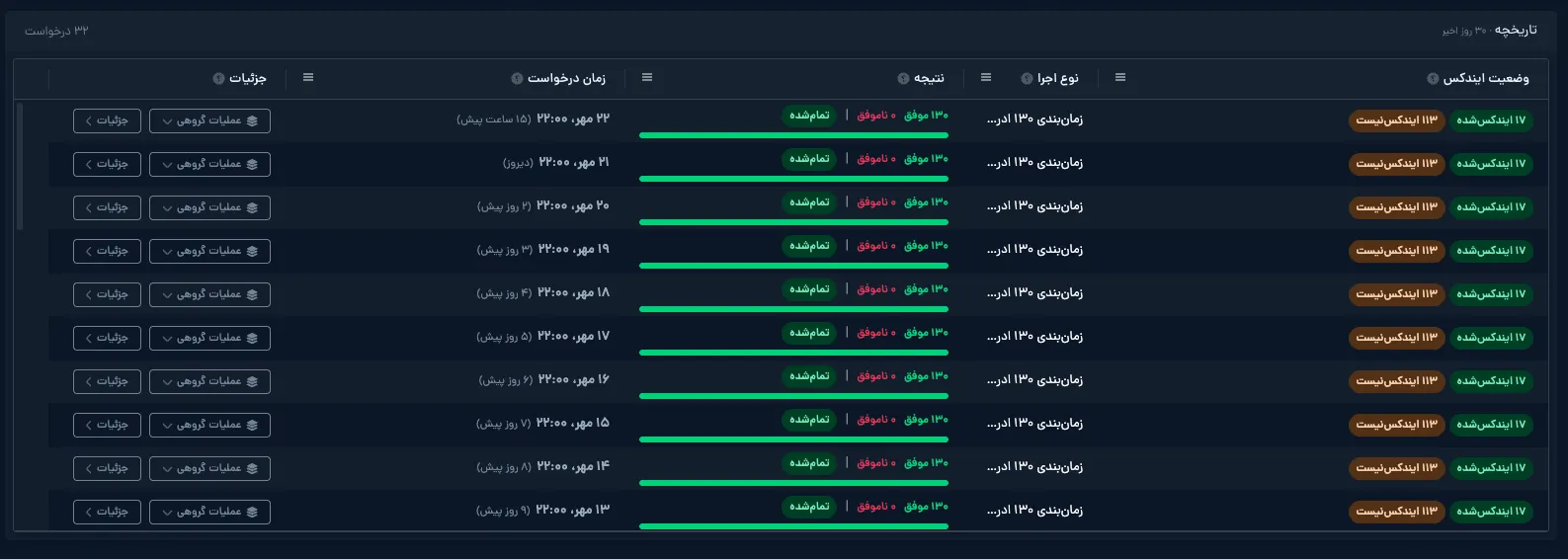Image resolution: width=1568 pixels, height=559 pixels.
Task: Click ۱۷ ایندکس‌شده badge in ۲۲ مهر row
Action: 1491,120
